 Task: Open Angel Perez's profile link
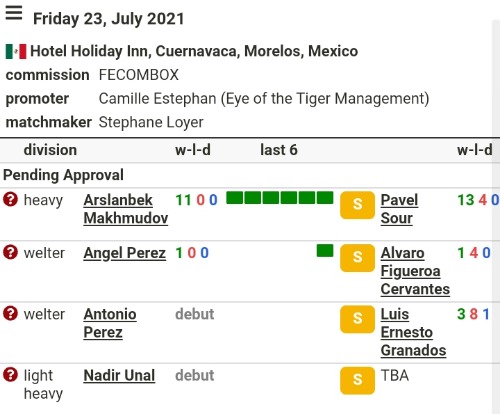click(125, 253)
